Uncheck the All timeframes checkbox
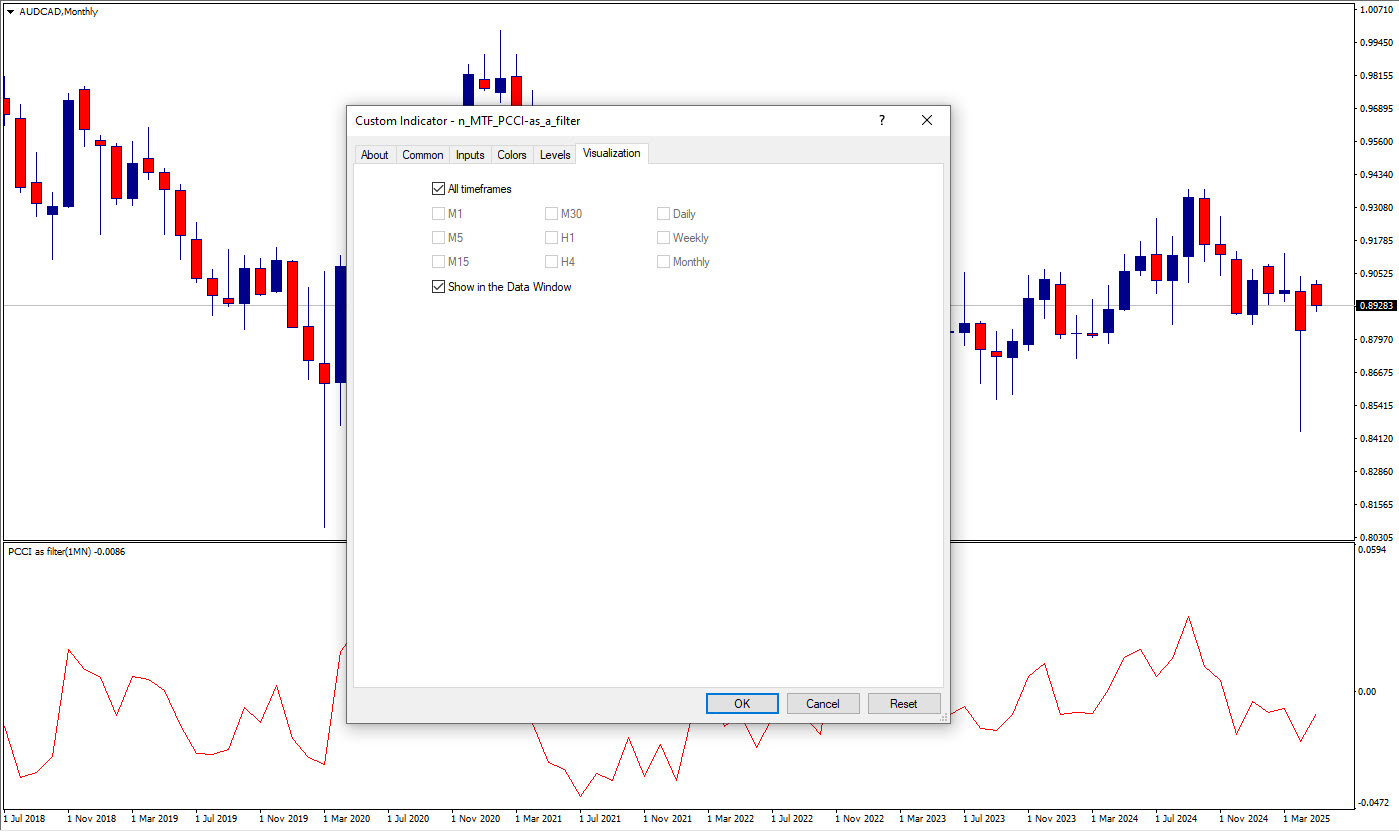Screen dimensions: 1399x832 coord(438,188)
